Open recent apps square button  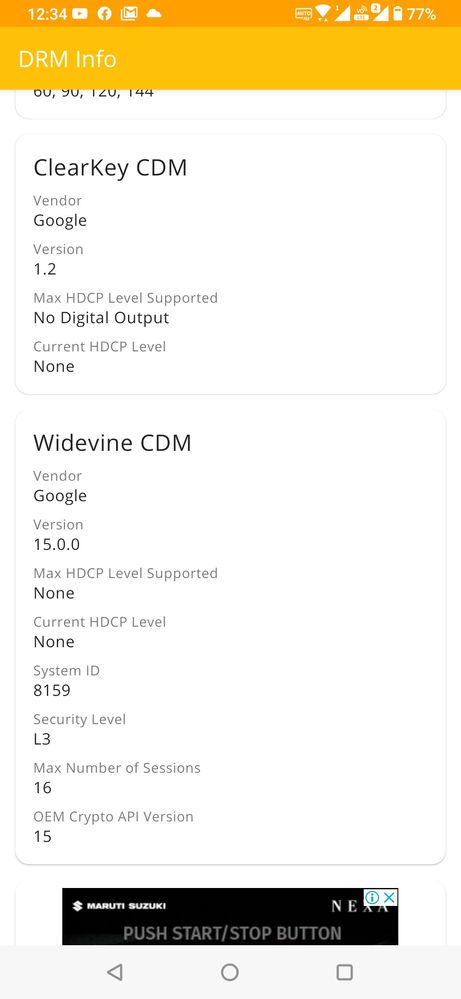[344, 972]
